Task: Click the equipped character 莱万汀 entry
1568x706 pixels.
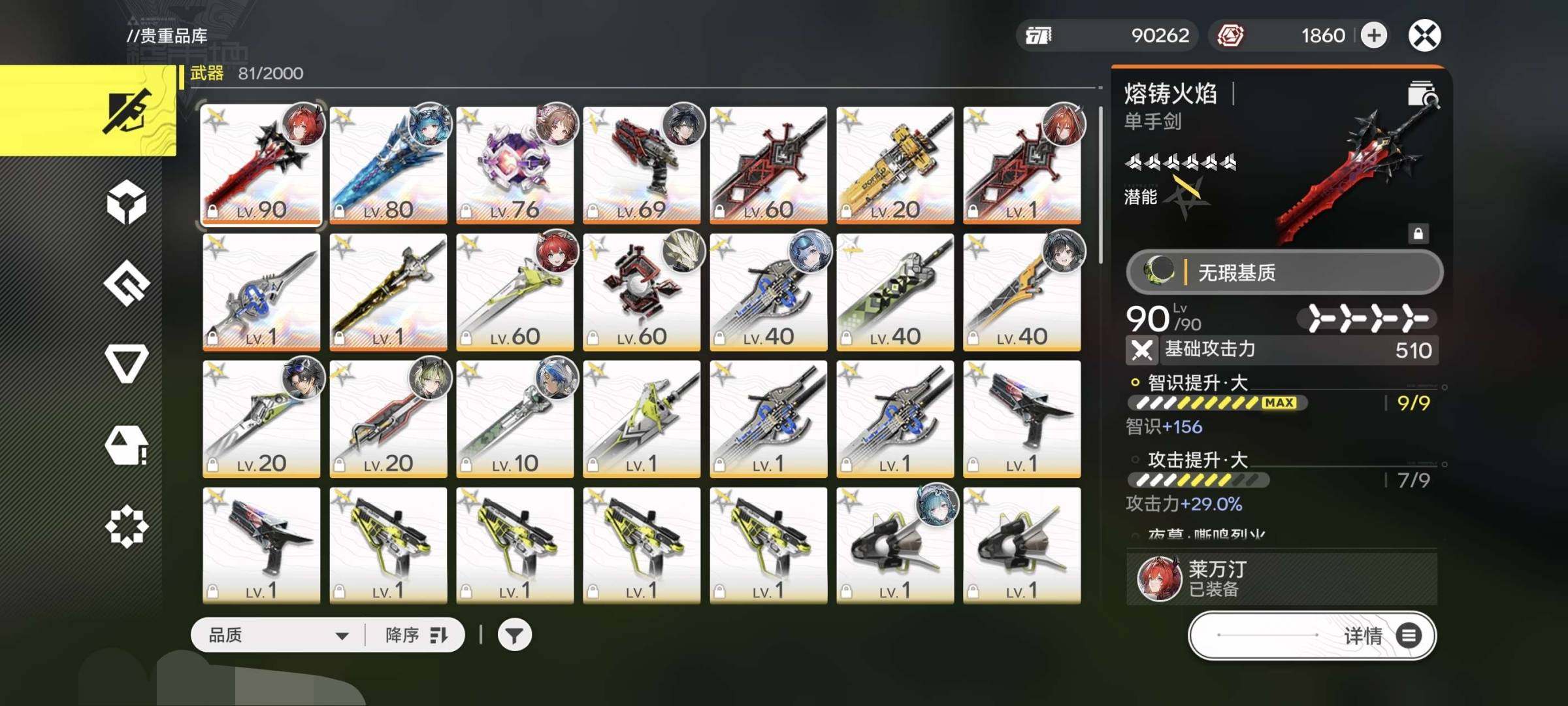Action: point(1281,579)
